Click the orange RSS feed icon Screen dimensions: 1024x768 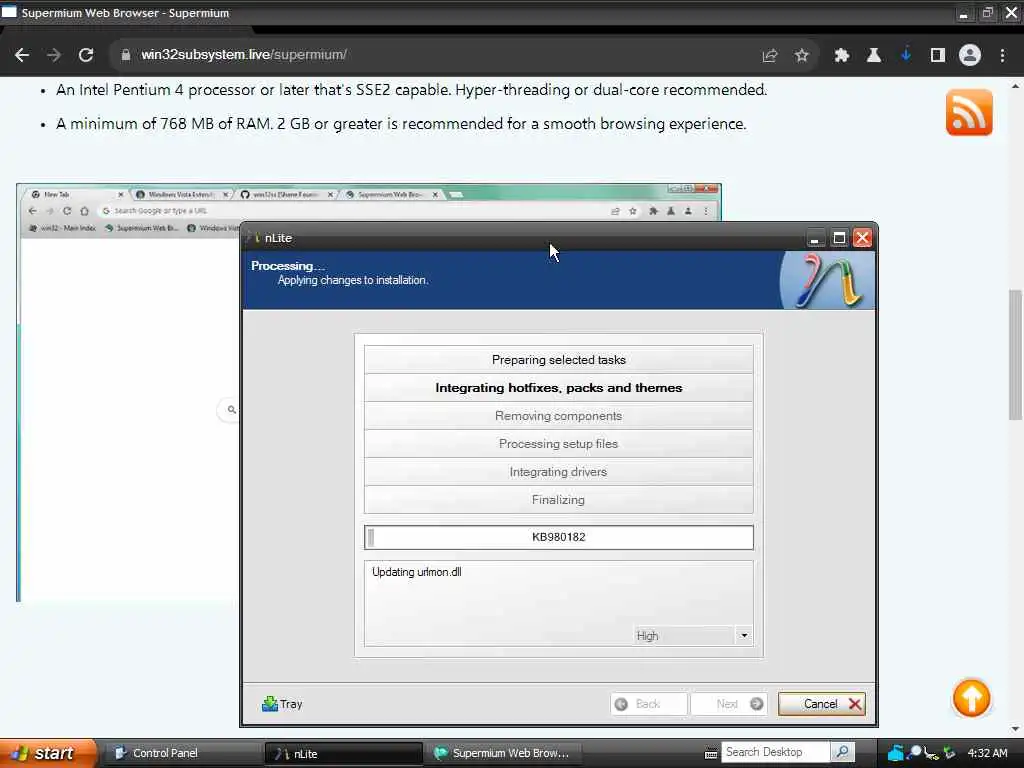969,112
